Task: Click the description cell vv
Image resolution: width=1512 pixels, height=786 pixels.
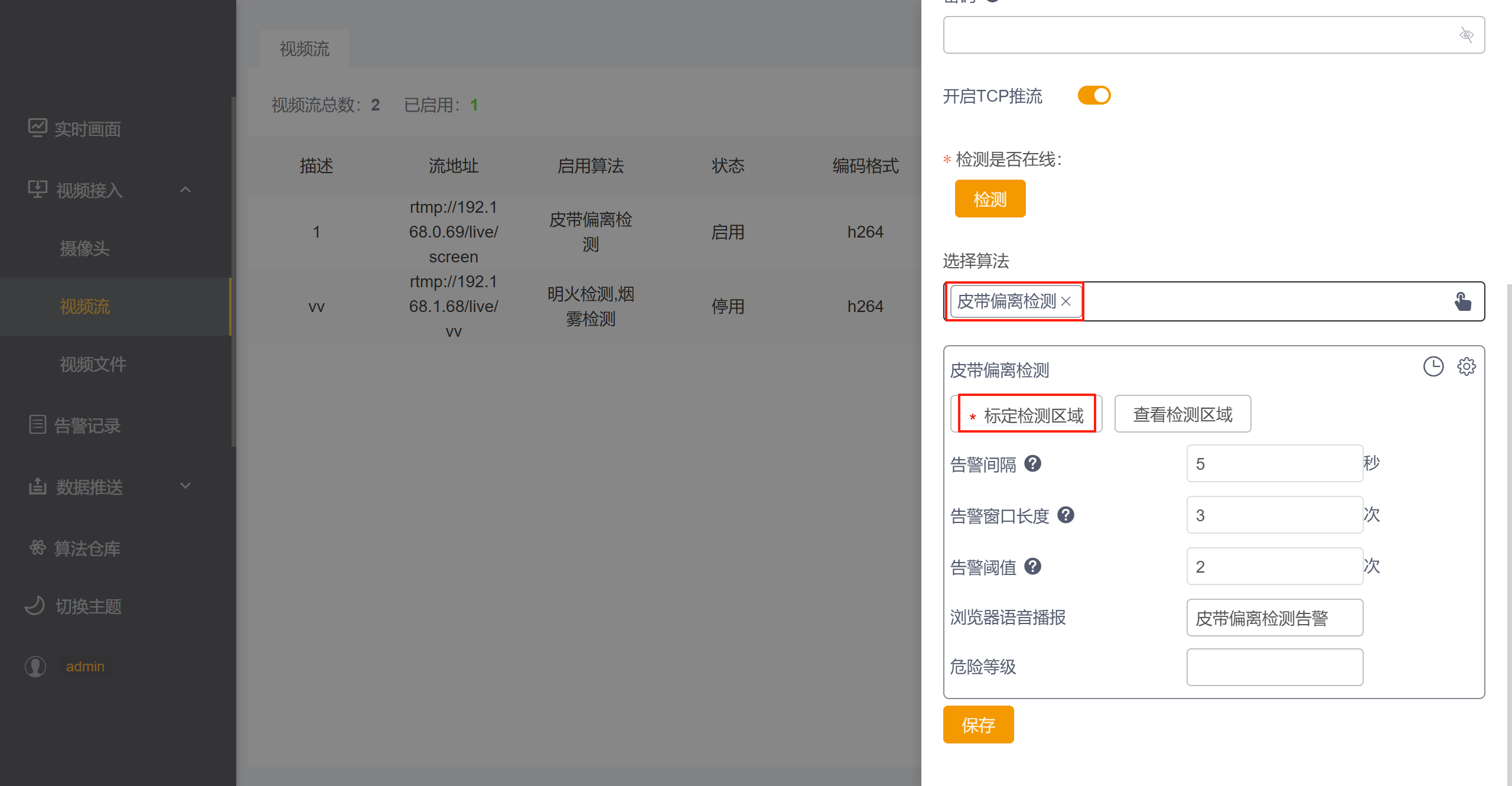Action: (317, 307)
